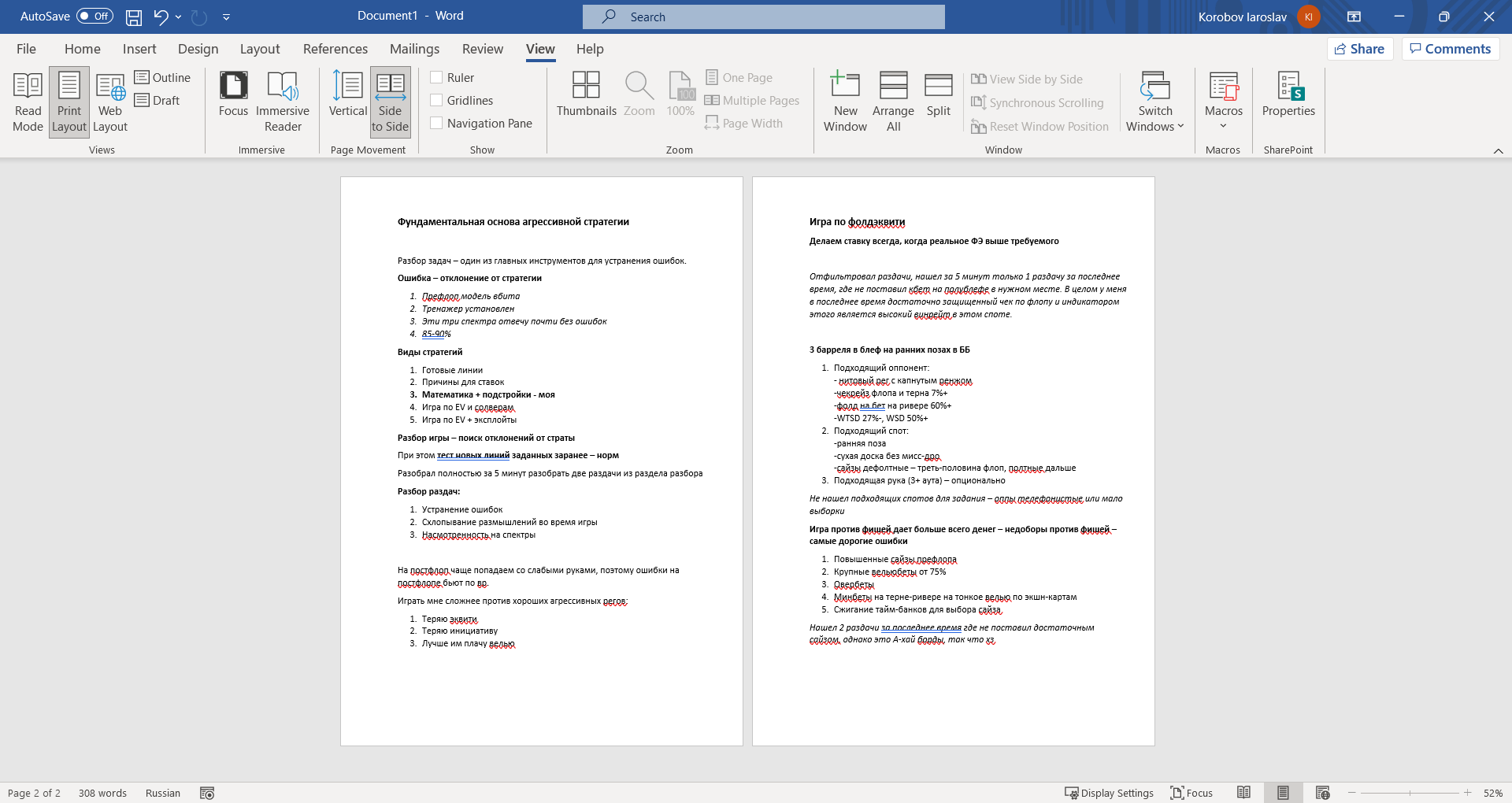The height and width of the screenshot is (803, 1512).
Task: Open the Insert tab
Action: click(139, 49)
